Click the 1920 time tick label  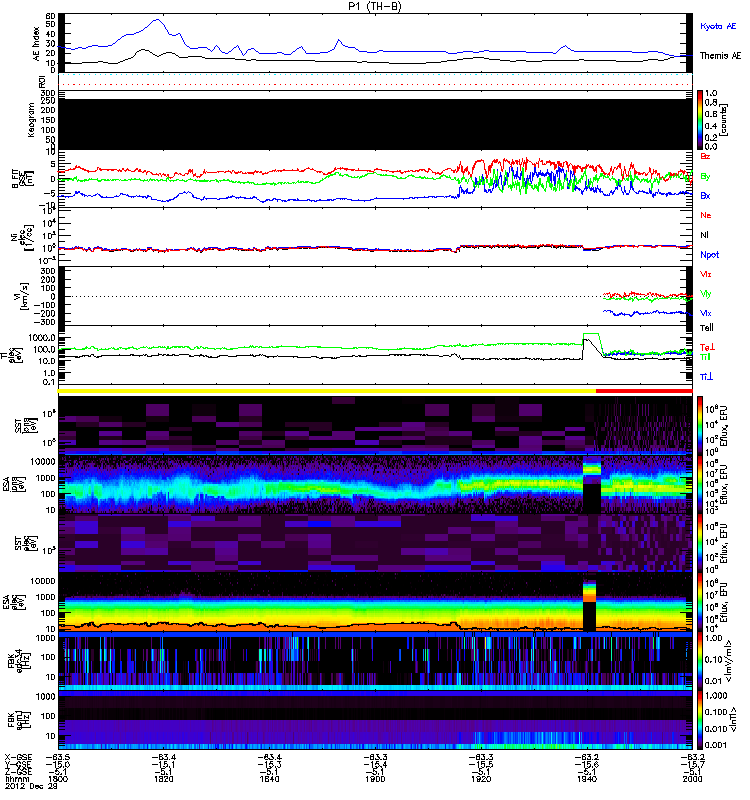tap(481, 779)
